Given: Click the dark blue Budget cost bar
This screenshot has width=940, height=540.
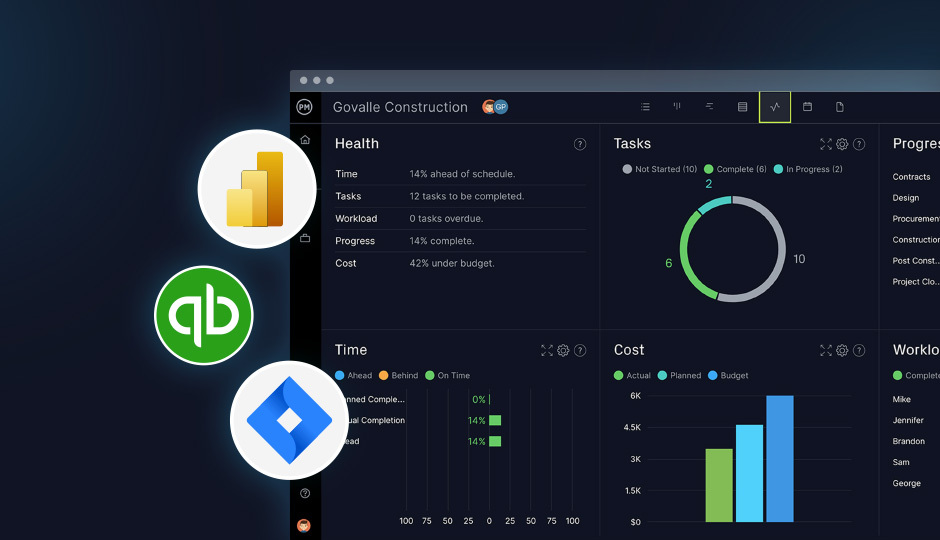Looking at the screenshot, I should point(780,458).
